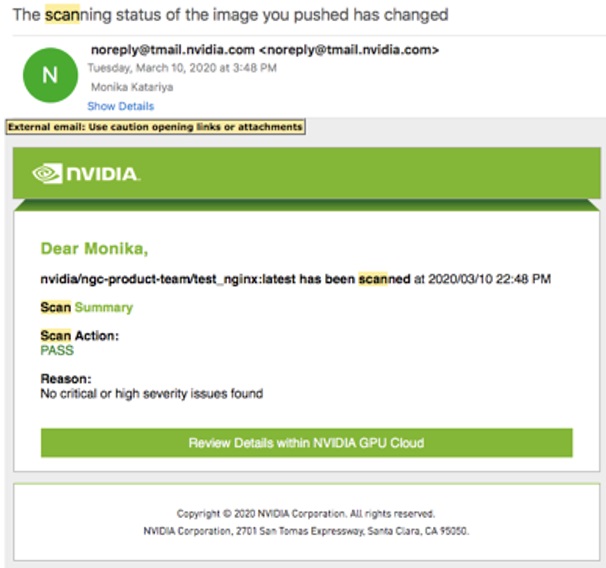The height and width of the screenshot is (568, 606).
Task: Click the External email caution banner
Action: pos(154,127)
